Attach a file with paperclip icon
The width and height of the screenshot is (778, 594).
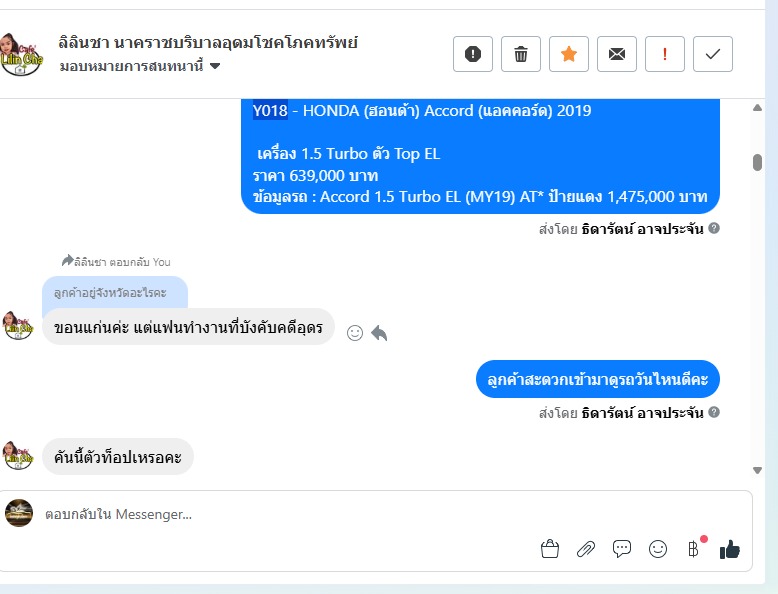click(586, 548)
